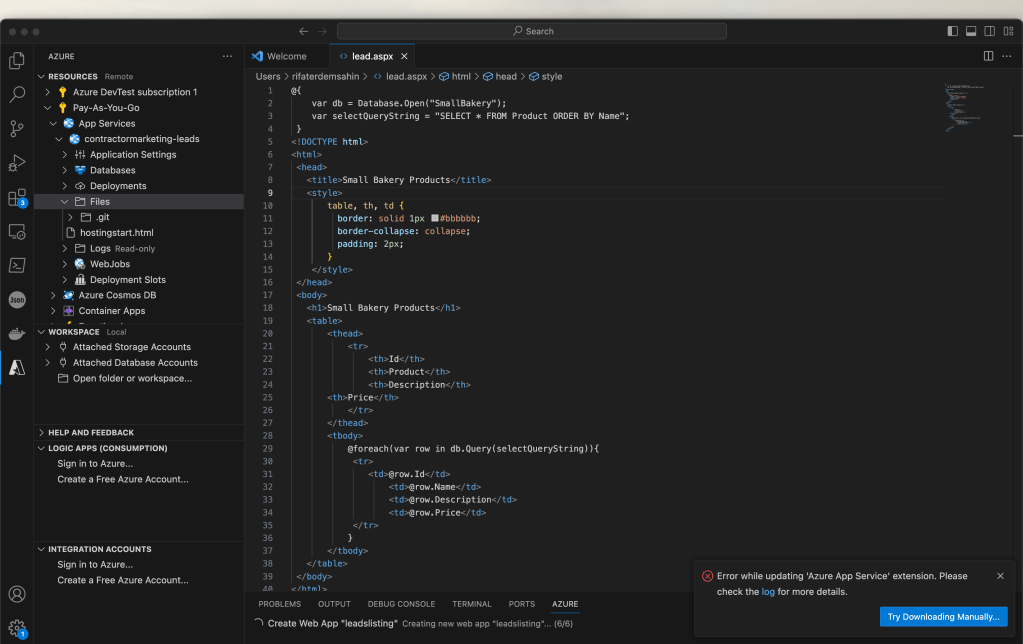Open the Json extension icon
Screen dimensions: 1023x644
[x=17, y=299]
